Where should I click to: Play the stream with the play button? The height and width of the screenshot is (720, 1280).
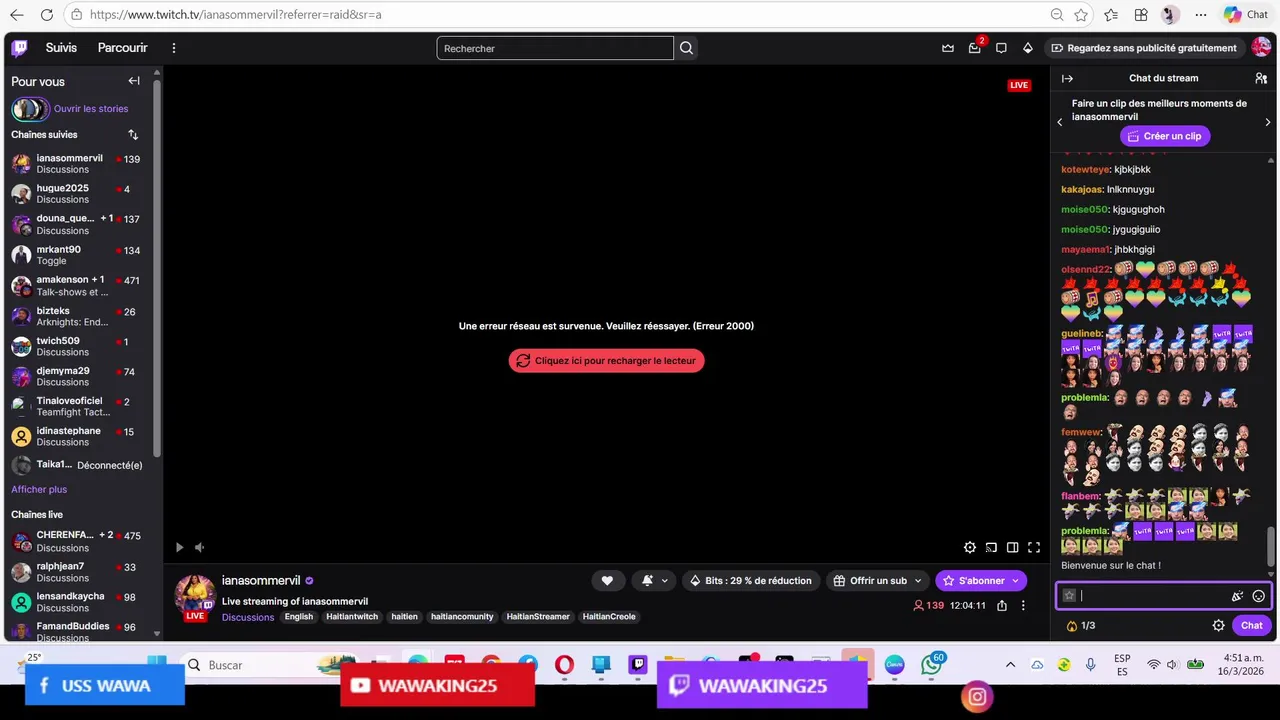click(179, 547)
